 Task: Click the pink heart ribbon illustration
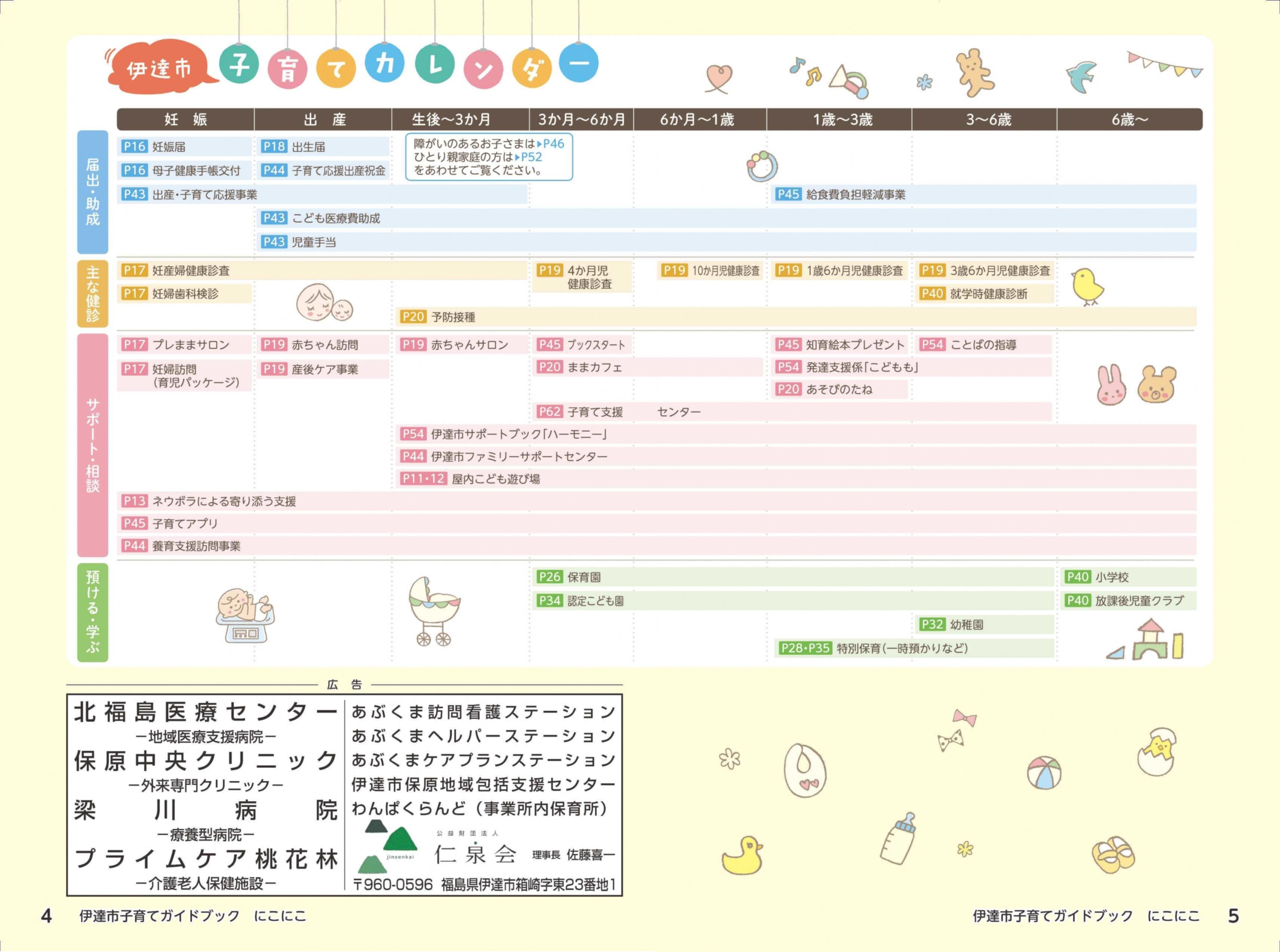719,79
